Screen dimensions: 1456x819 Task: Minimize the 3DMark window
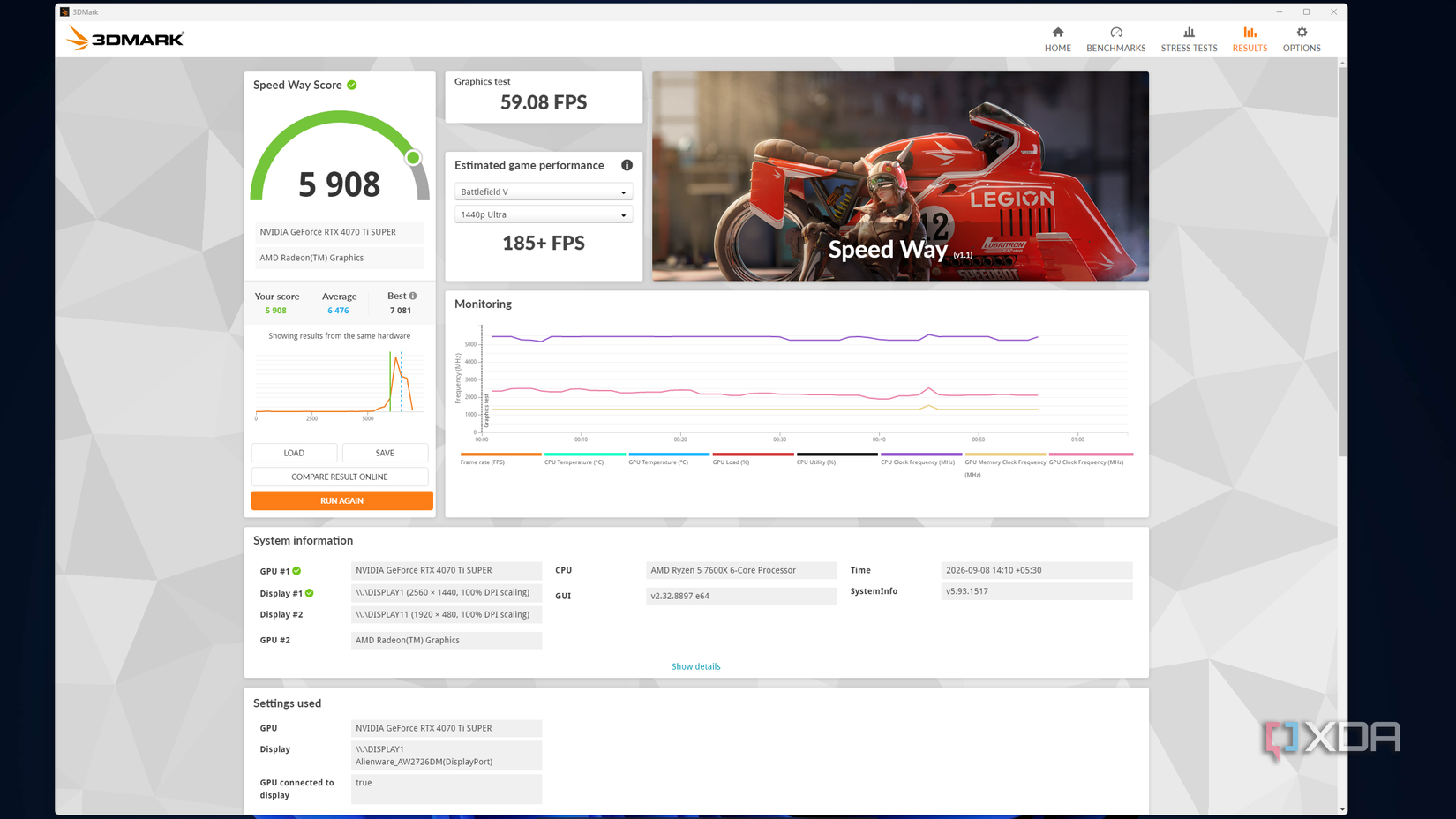pos(1280,11)
